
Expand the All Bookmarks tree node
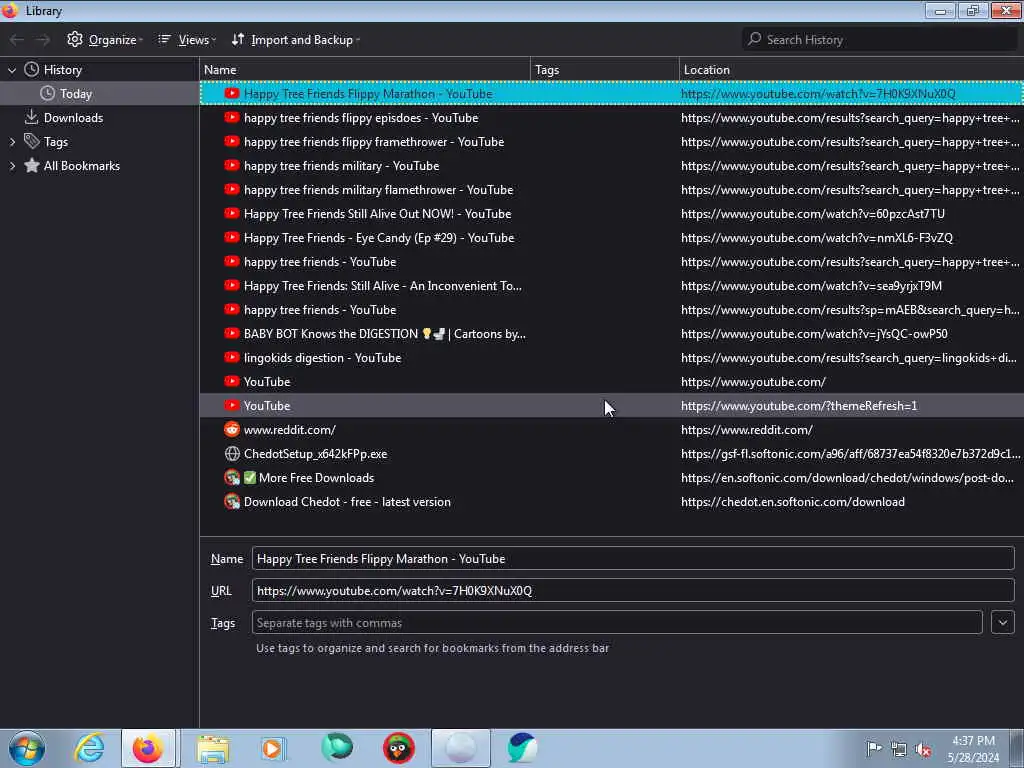pyautogui.click(x=12, y=166)
